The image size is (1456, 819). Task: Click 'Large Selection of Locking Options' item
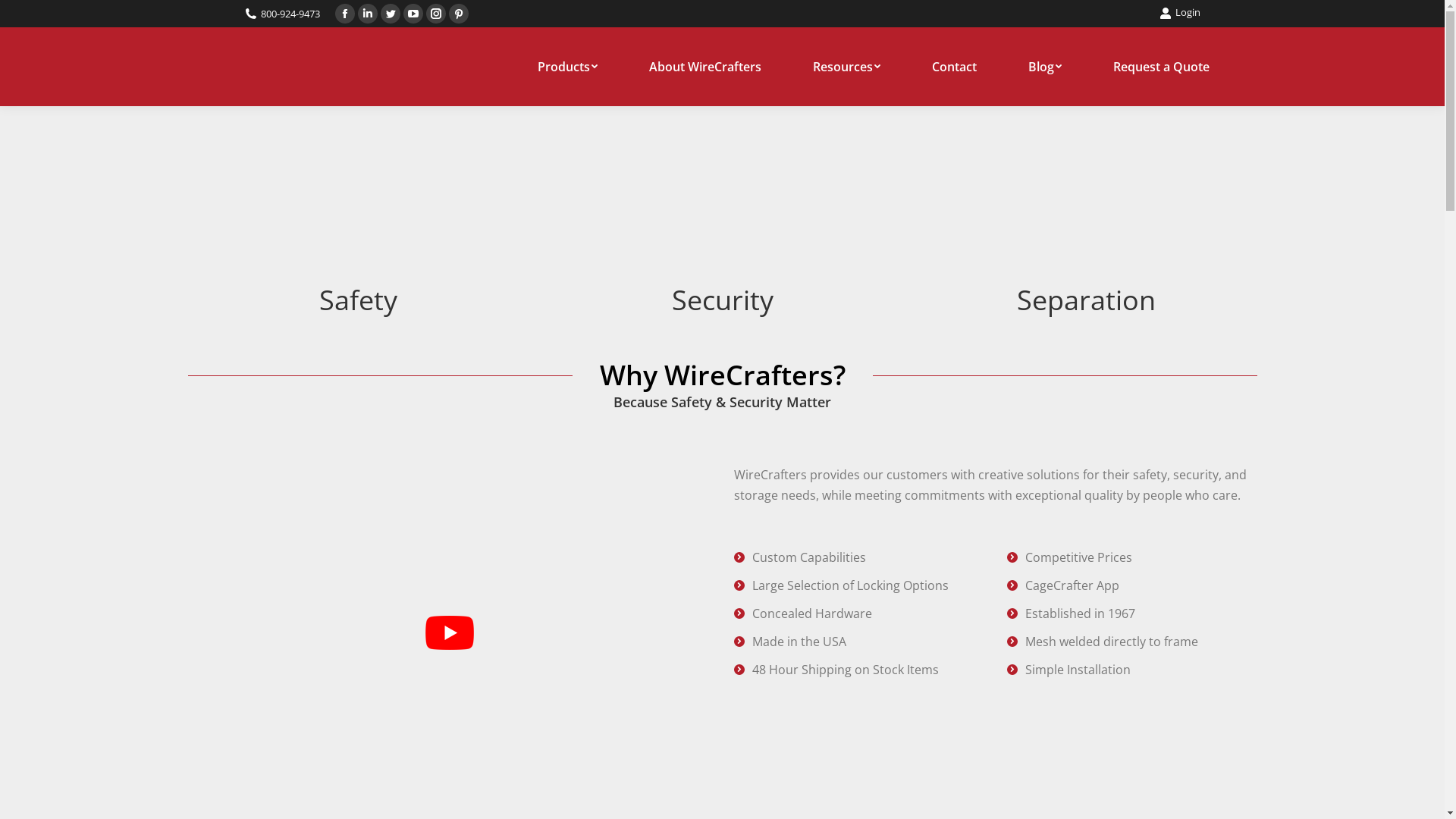(850, 585)
